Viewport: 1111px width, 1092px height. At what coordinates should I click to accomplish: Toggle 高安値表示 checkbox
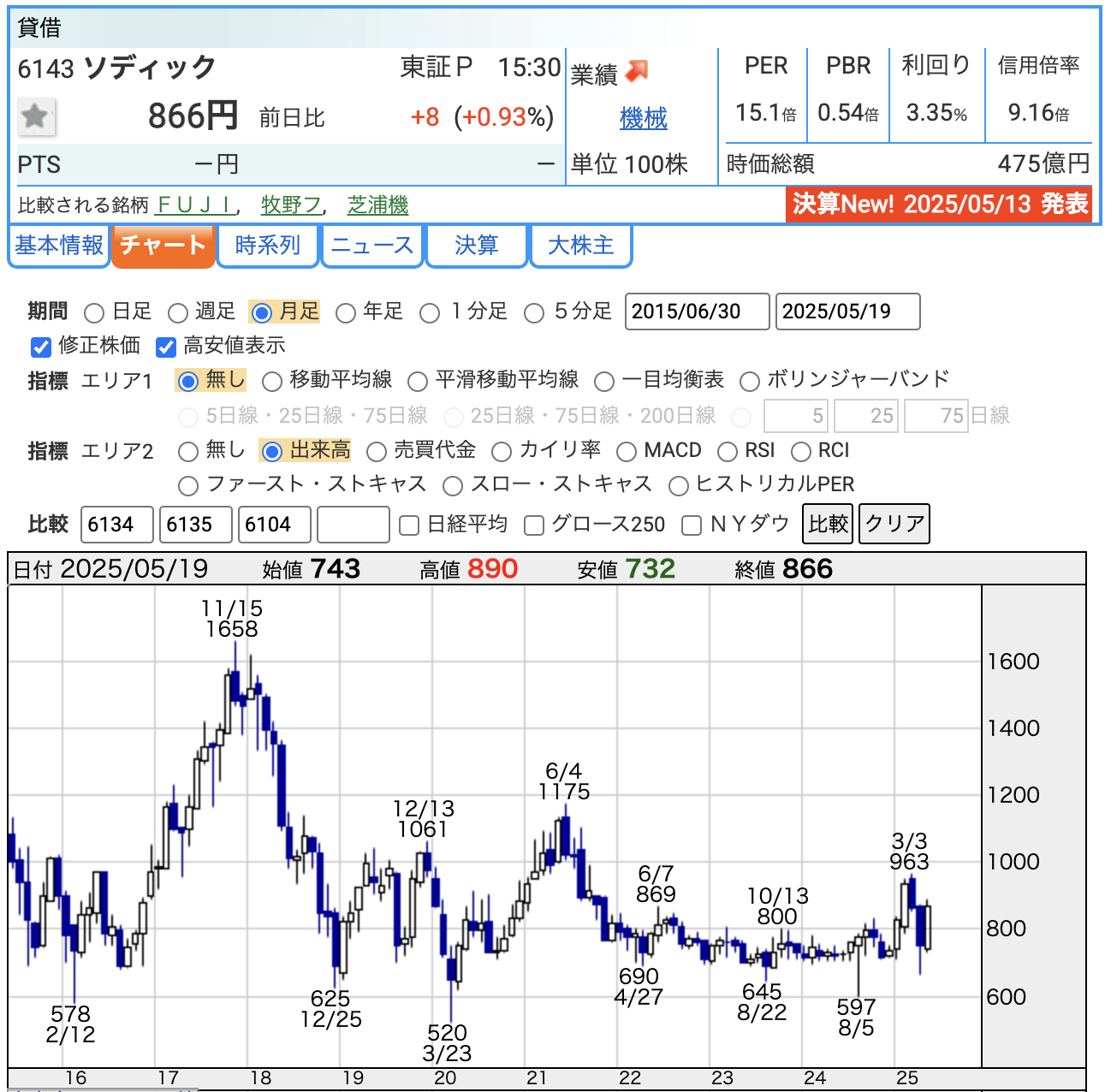click(166, 347)
